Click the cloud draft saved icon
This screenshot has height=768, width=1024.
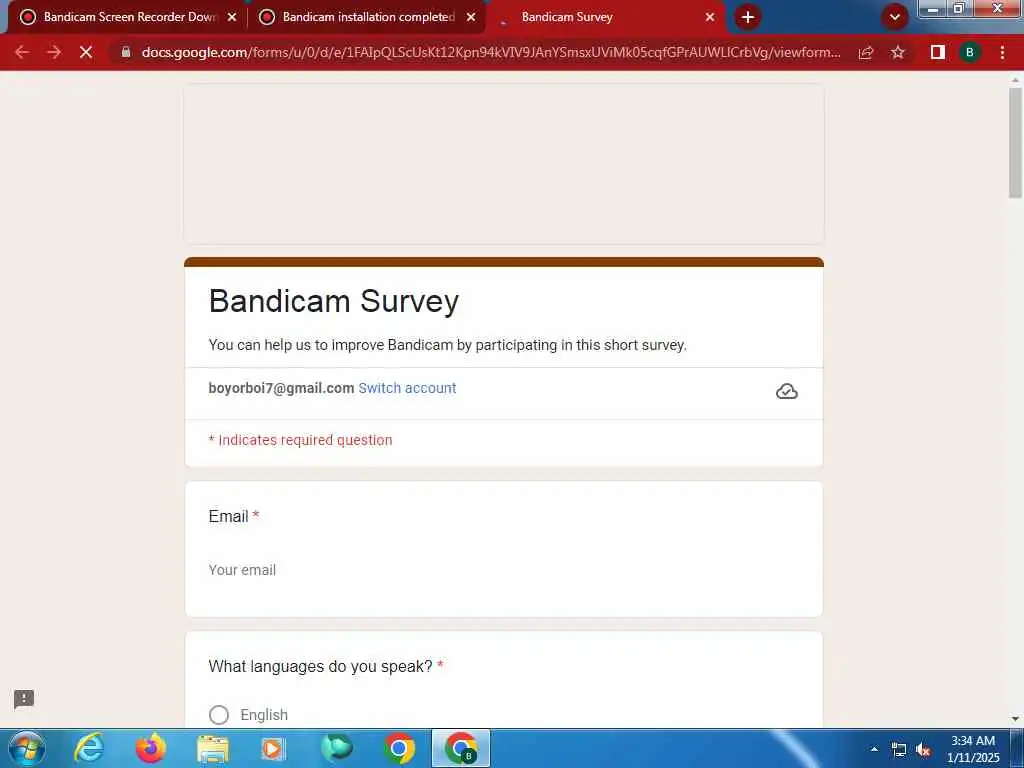787,391
